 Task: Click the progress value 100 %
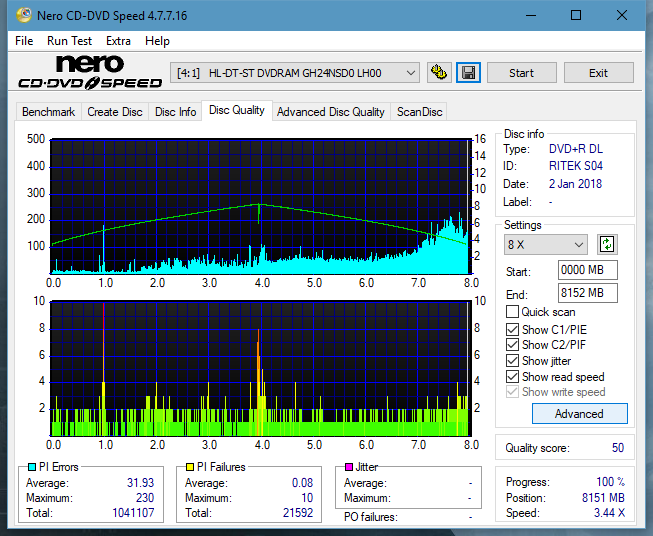pos(611,482)
